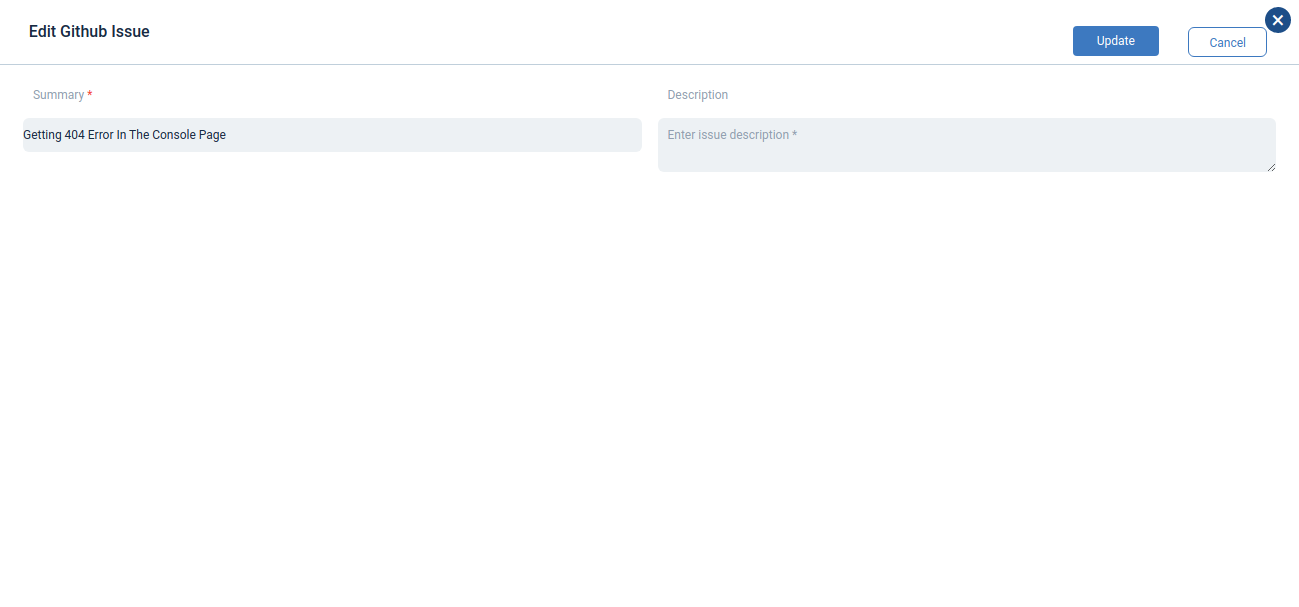Click the word 'Error' in the summary

coord(100,135)
